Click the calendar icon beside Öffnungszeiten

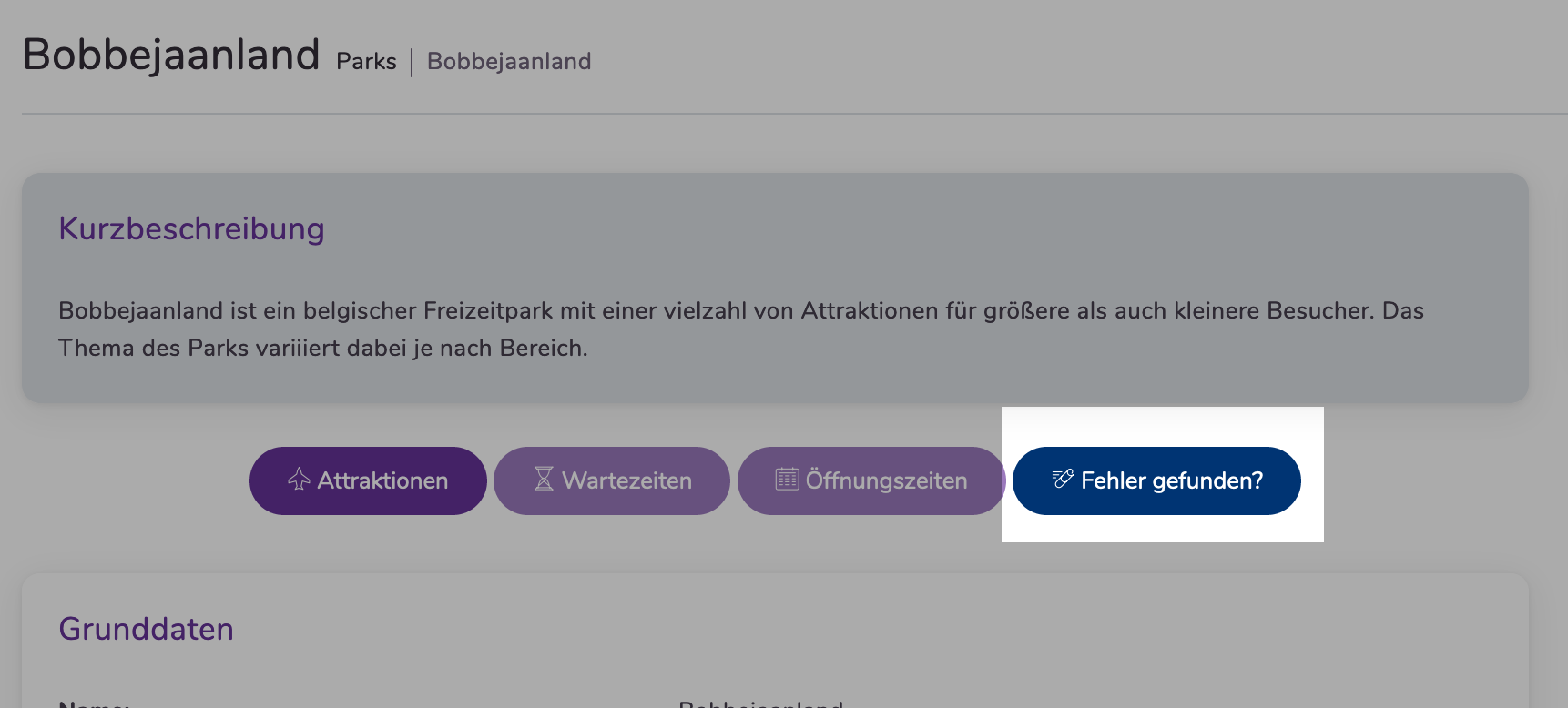pyautogui.click(x=787, y=479)
